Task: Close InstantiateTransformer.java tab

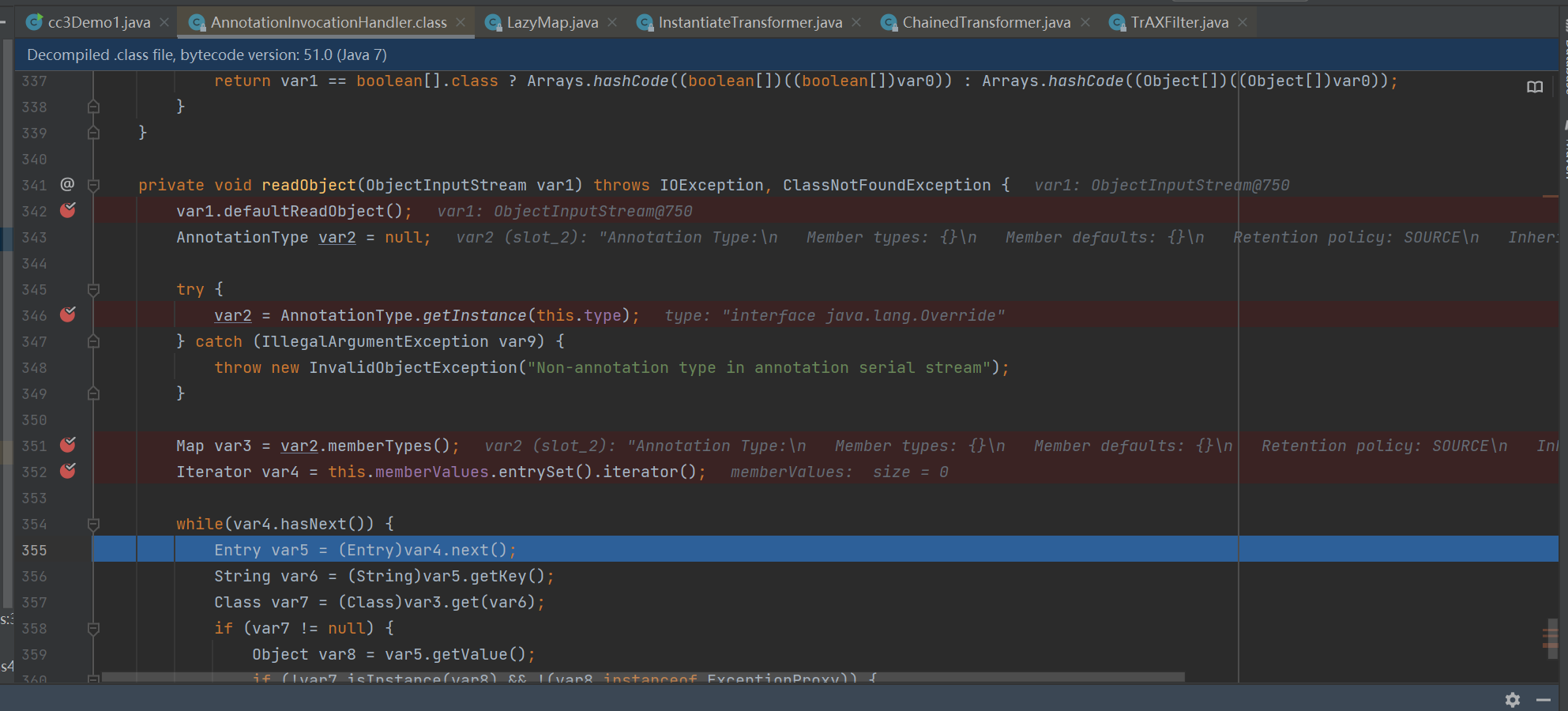Action: click(x=856, y=22)
